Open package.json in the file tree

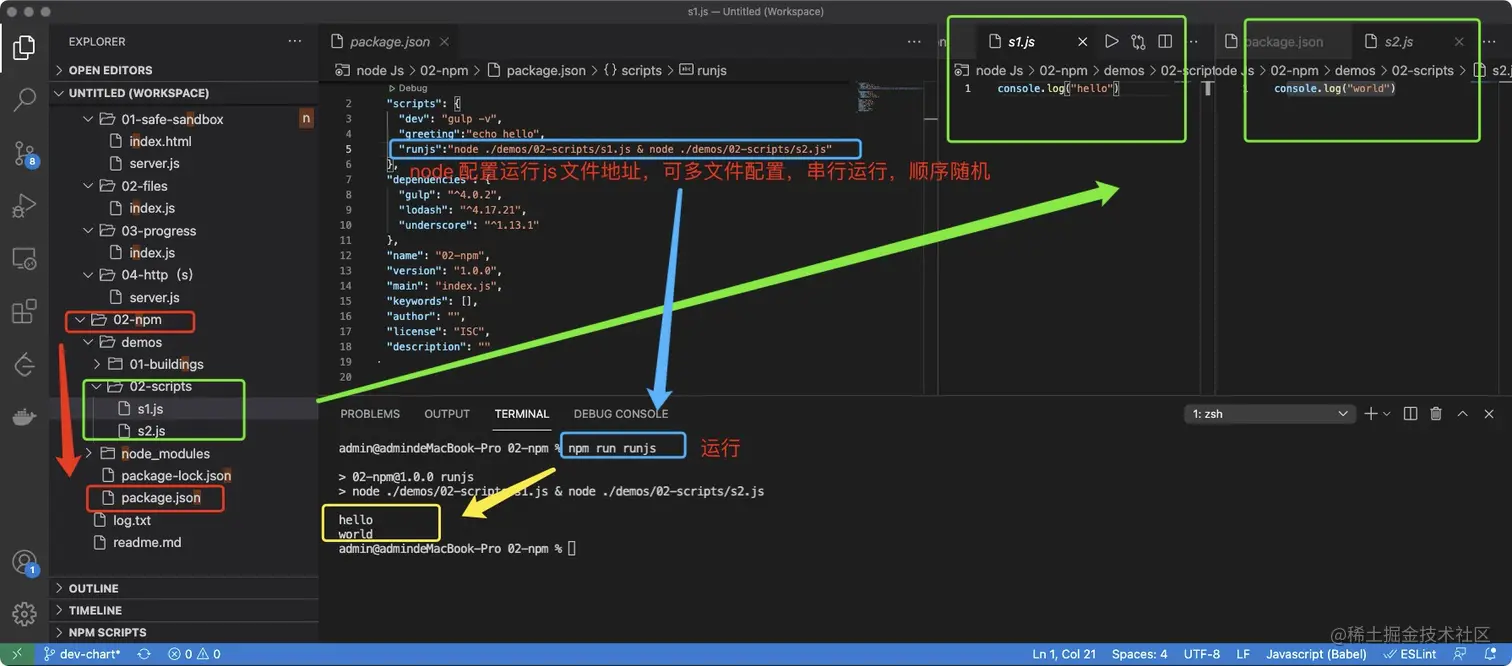160,497
